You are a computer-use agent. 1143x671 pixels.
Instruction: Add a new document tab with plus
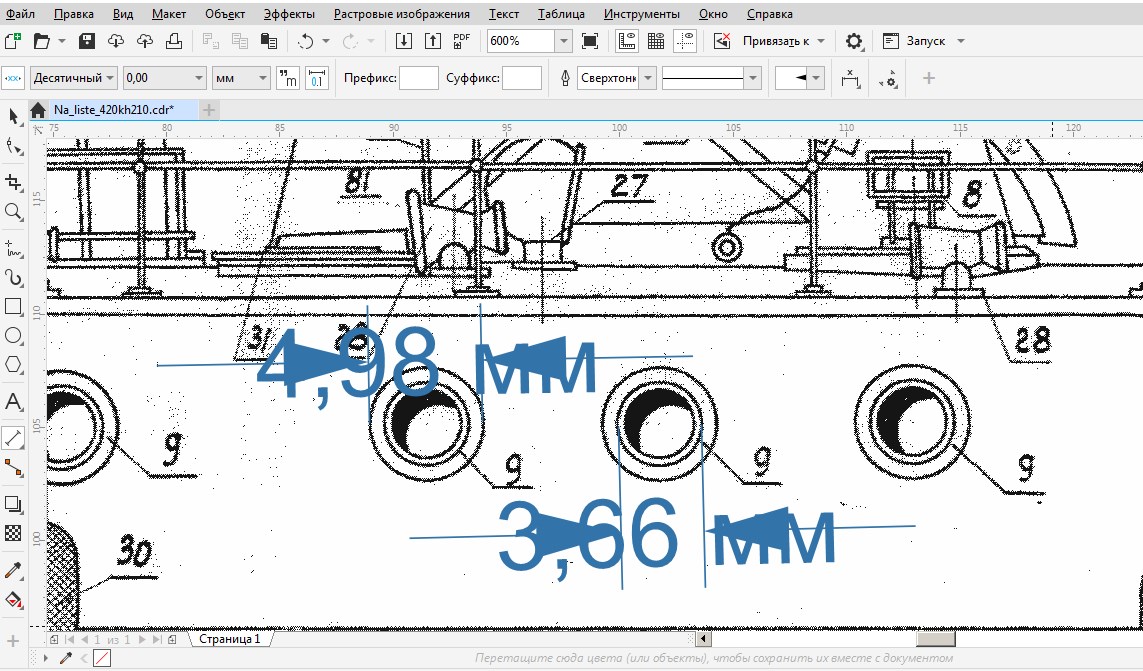208,110
